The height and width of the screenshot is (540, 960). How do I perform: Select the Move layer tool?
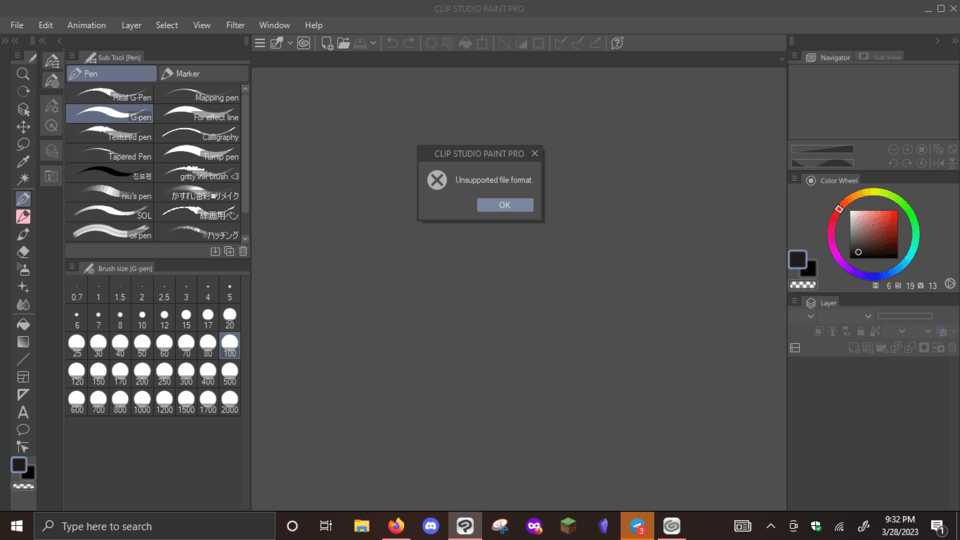click(23, 127)
